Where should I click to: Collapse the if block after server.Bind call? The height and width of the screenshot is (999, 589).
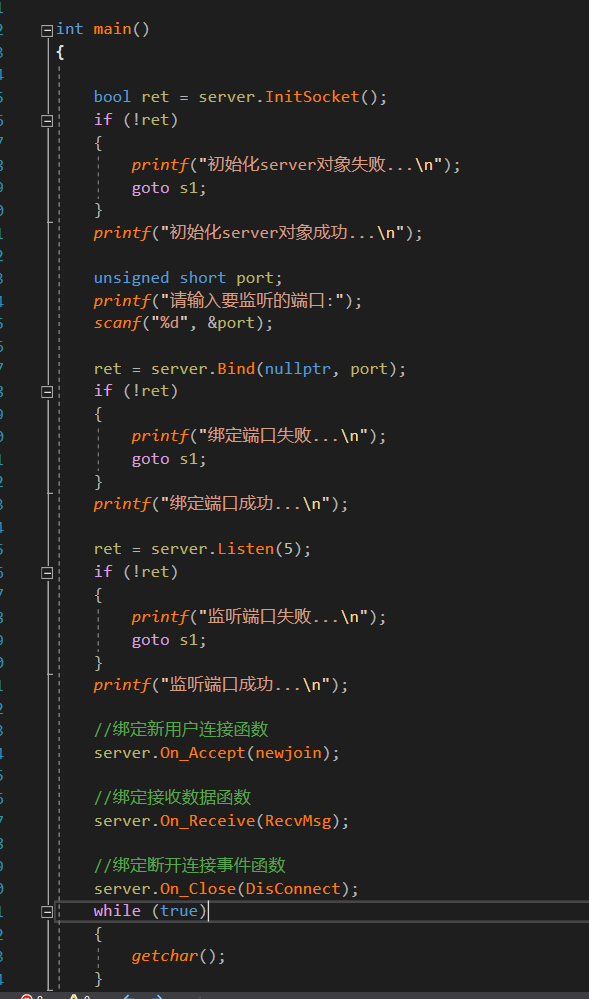[47, 391]
